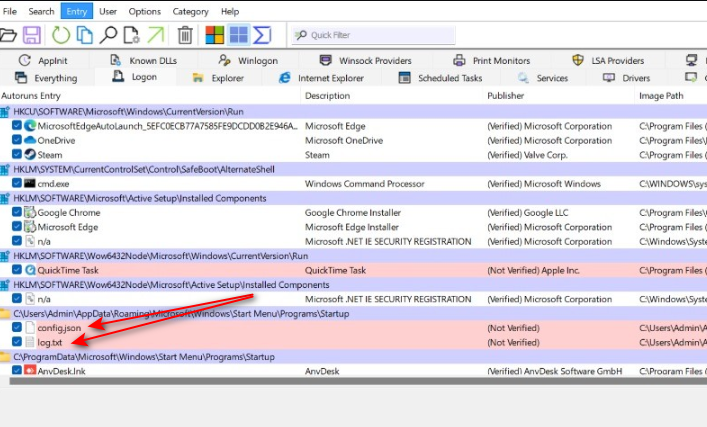Click the file properties icon in toolbar
Viewport: 707px width, 427px height.
131,35
